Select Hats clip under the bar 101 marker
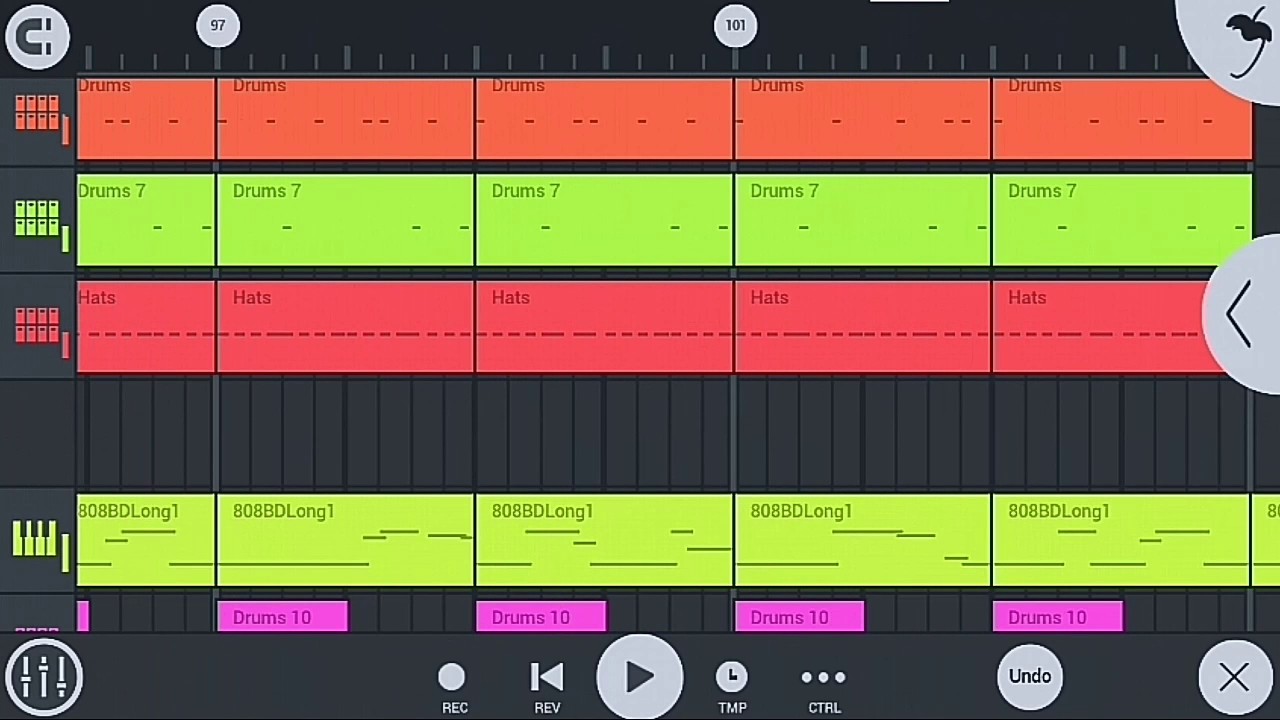Image resolution: width=1280 pixels, height=720 pixels. (863, 326)
